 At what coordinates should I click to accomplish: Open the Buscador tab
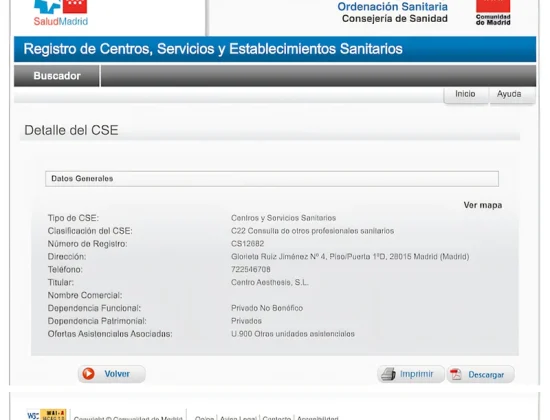(57, 76)
